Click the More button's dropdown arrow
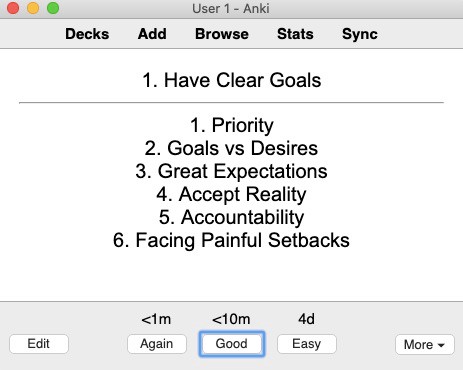This screenshot has width=463, height=370. pos(441,345)
